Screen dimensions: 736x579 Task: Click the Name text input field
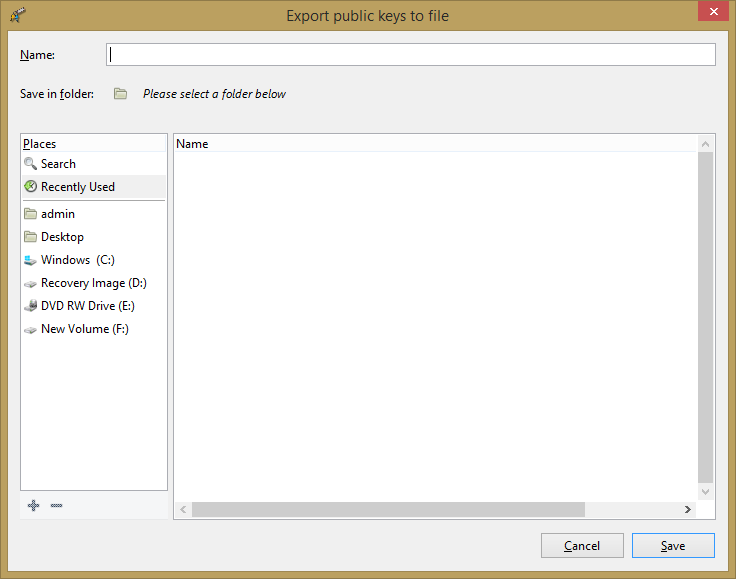(410, 55)
